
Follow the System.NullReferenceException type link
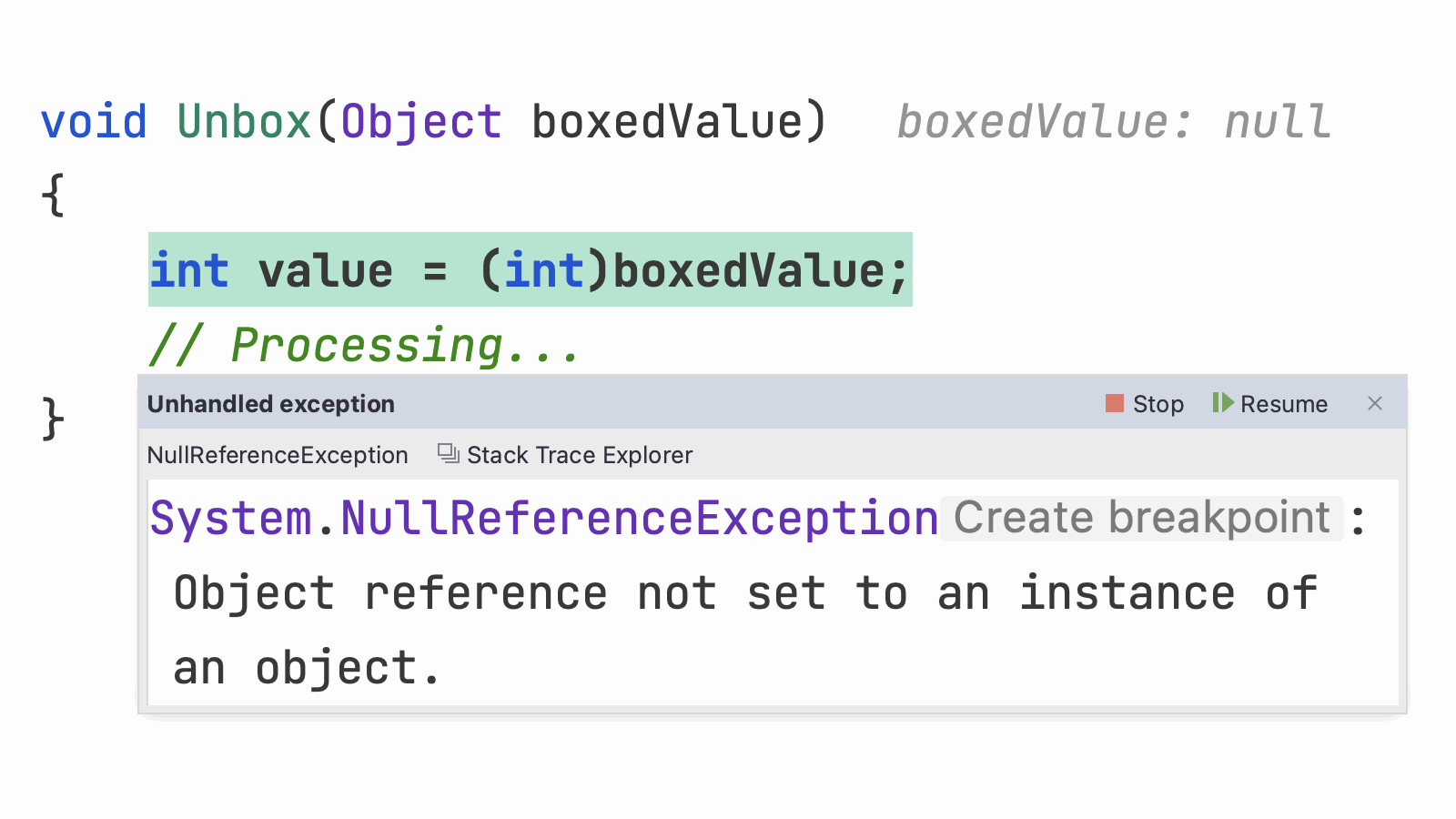pyautogui.click(x=543, y=519)
